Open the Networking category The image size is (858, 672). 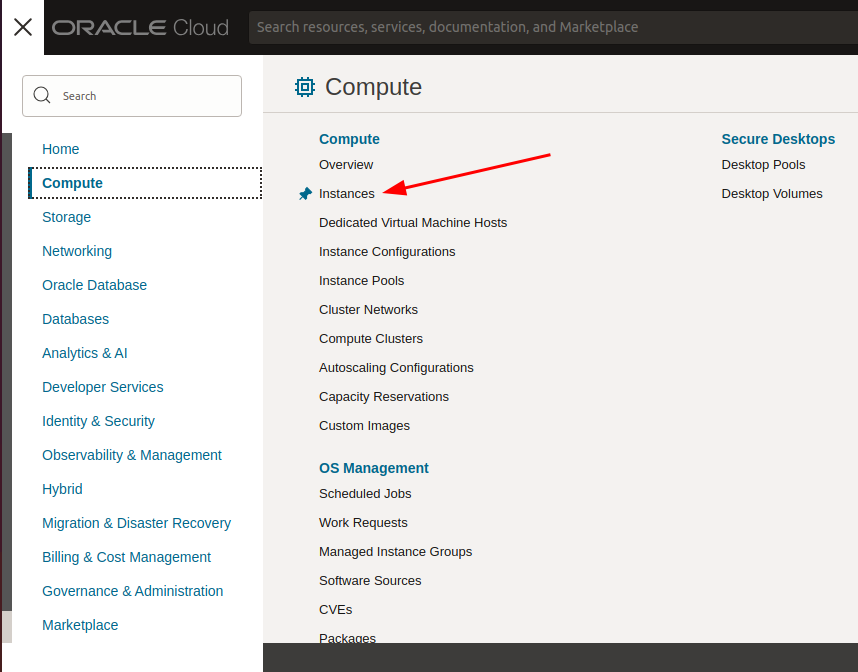[77, 251]
